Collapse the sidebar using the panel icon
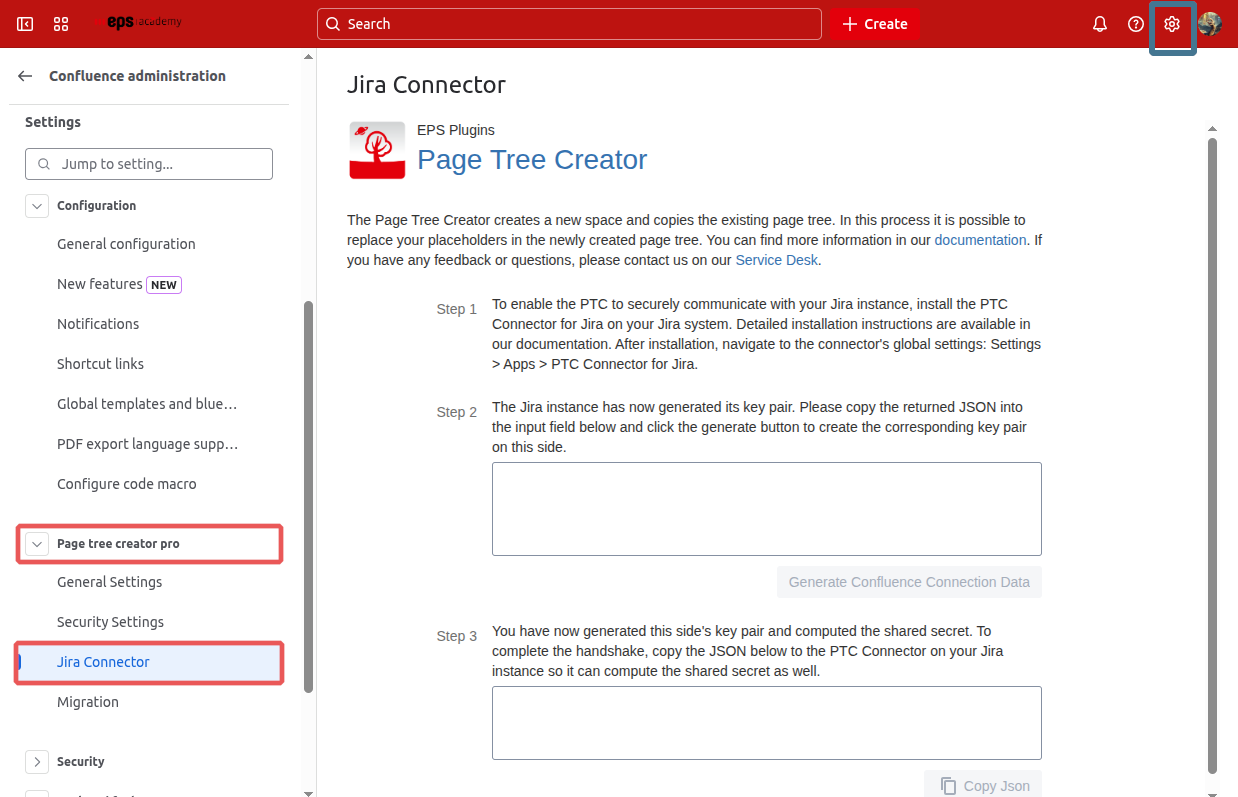Screen dimensions: 1238x797 24,24
